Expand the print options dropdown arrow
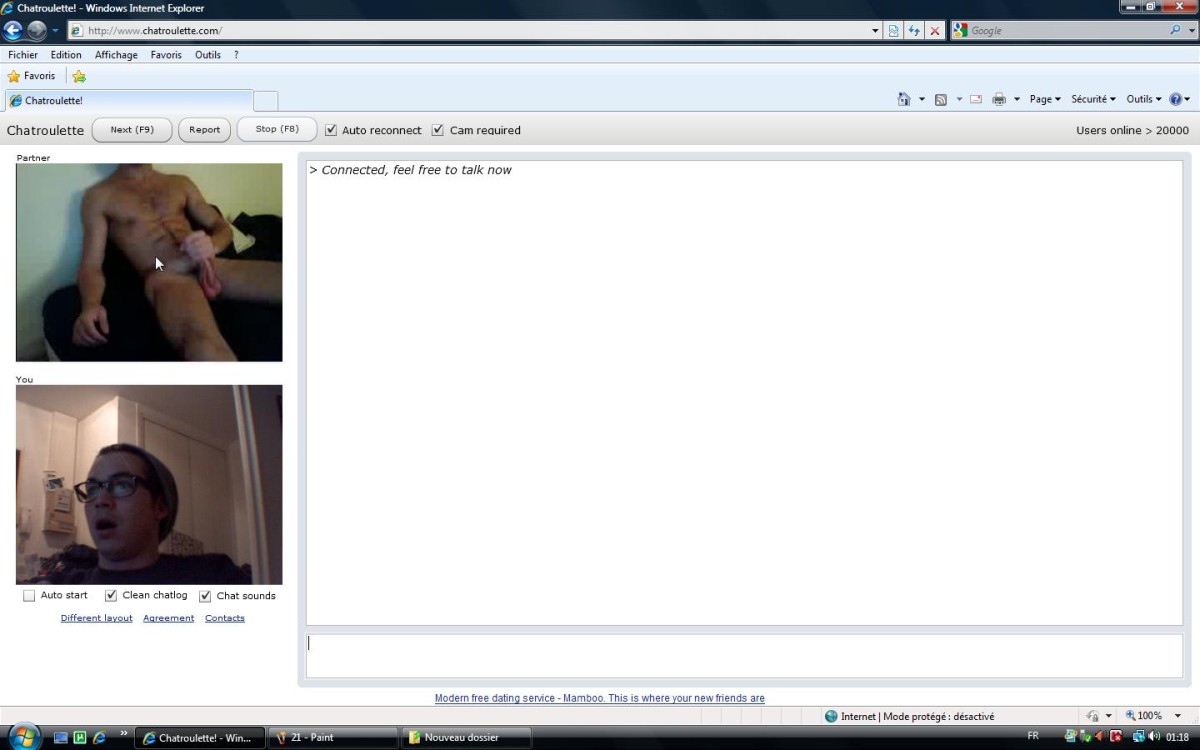This screenshot has width=1200, height=750. tap(1017, 99)
